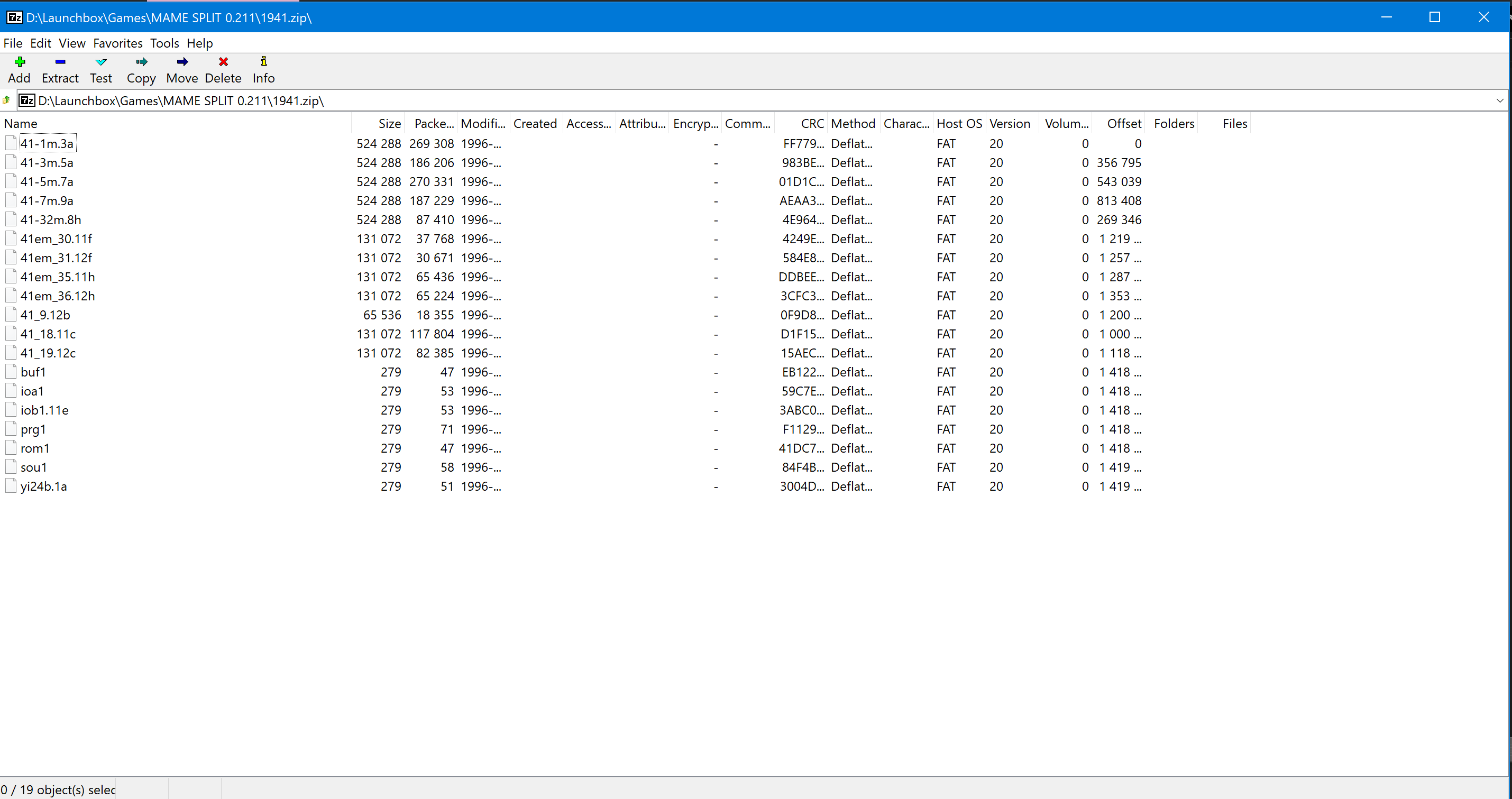Click packed size 87 410 cell

point(435,220)
